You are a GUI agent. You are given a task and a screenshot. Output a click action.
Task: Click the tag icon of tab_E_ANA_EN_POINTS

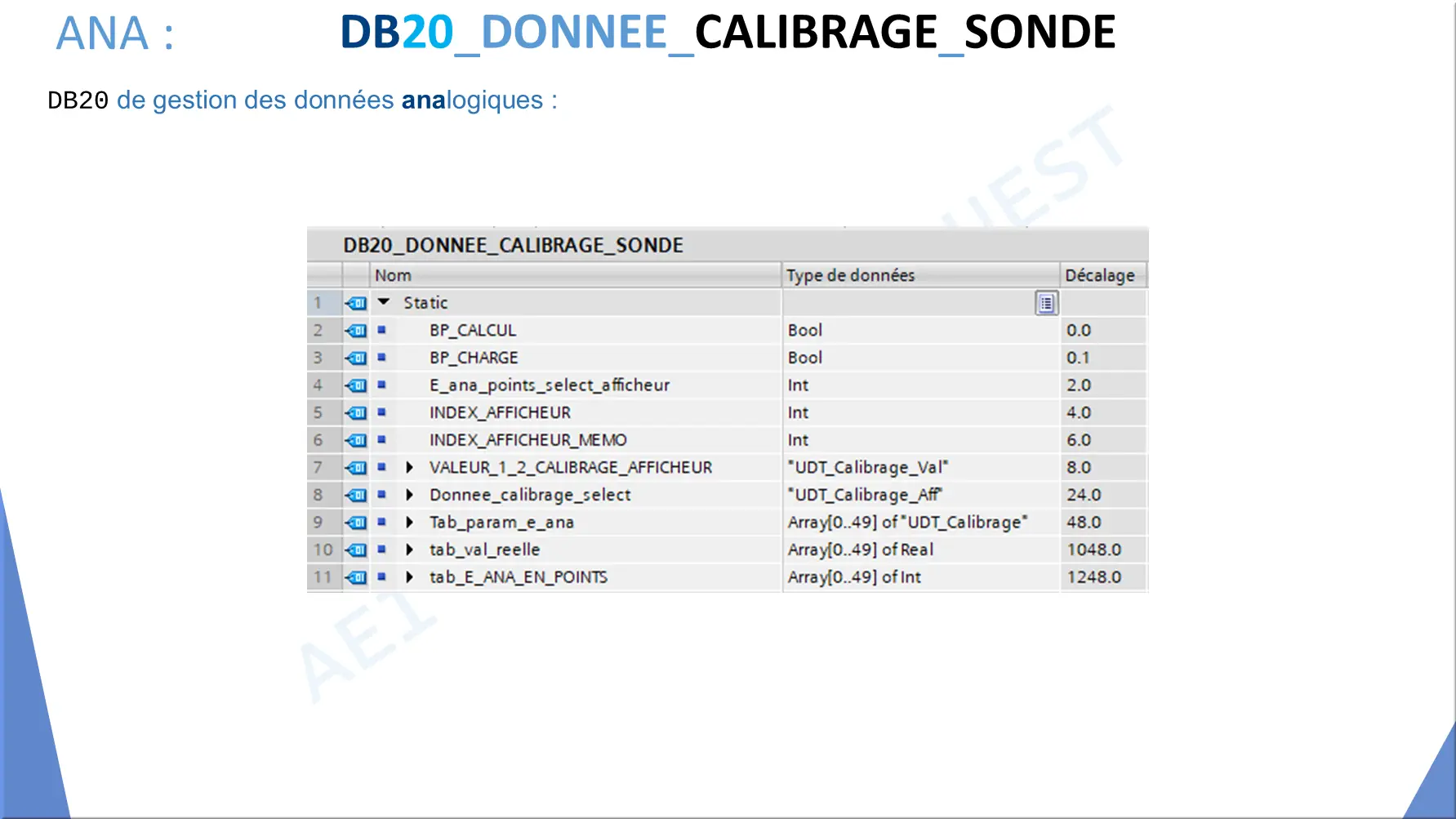point(356,577)
